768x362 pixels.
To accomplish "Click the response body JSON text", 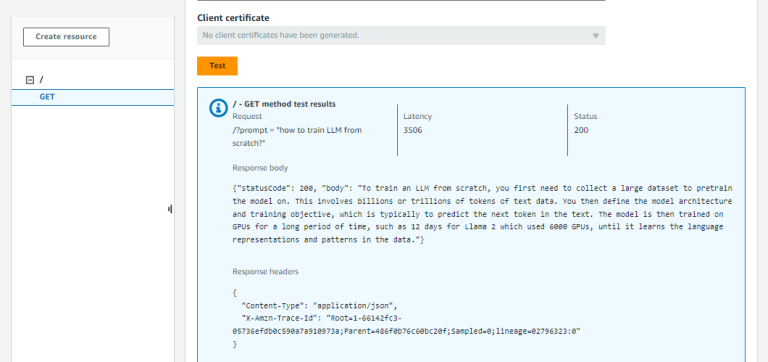I will pyautogui.click(x=482, y=215).
